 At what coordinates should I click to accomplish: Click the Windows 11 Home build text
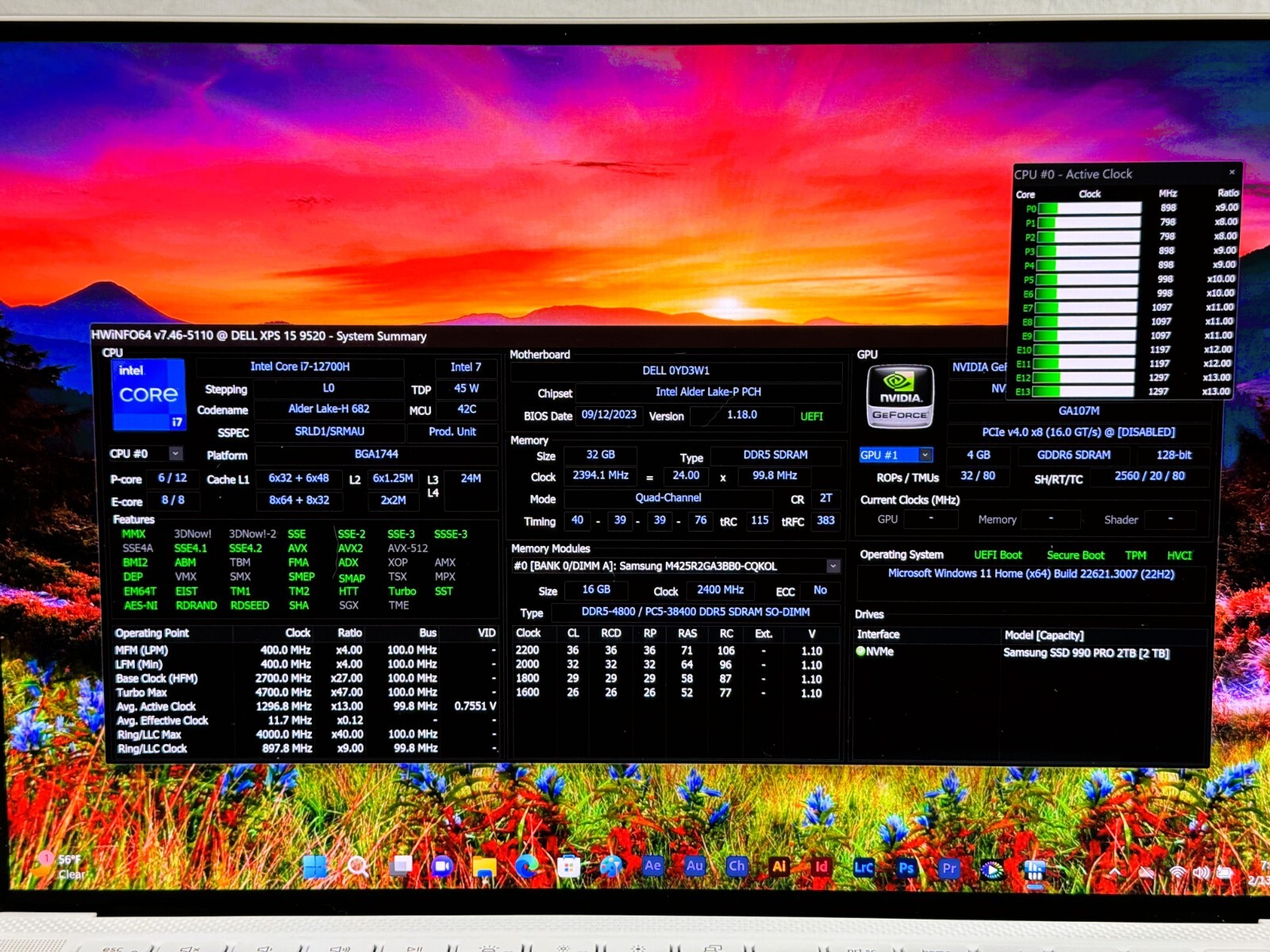click(1030, 574)
